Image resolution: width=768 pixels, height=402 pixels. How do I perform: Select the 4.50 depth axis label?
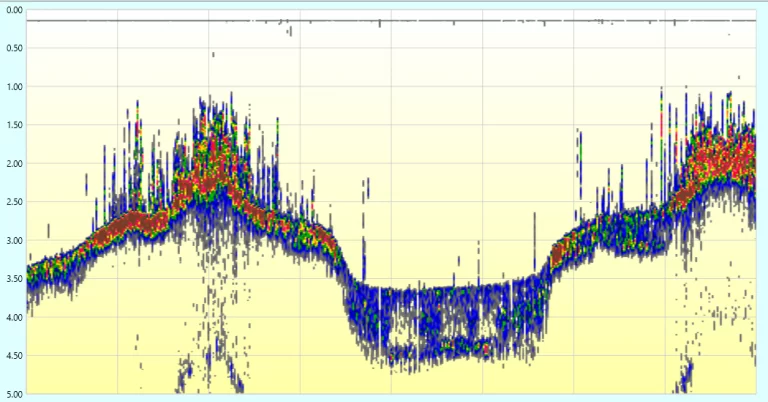point(15,355)
